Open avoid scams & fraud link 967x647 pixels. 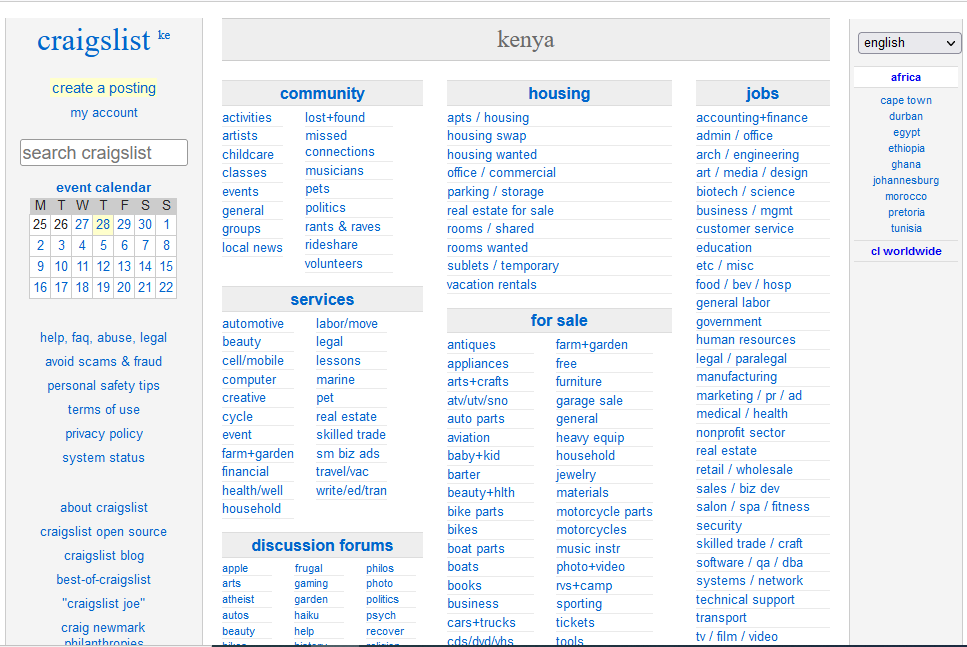pyautogui.click(x=104, y=362)
